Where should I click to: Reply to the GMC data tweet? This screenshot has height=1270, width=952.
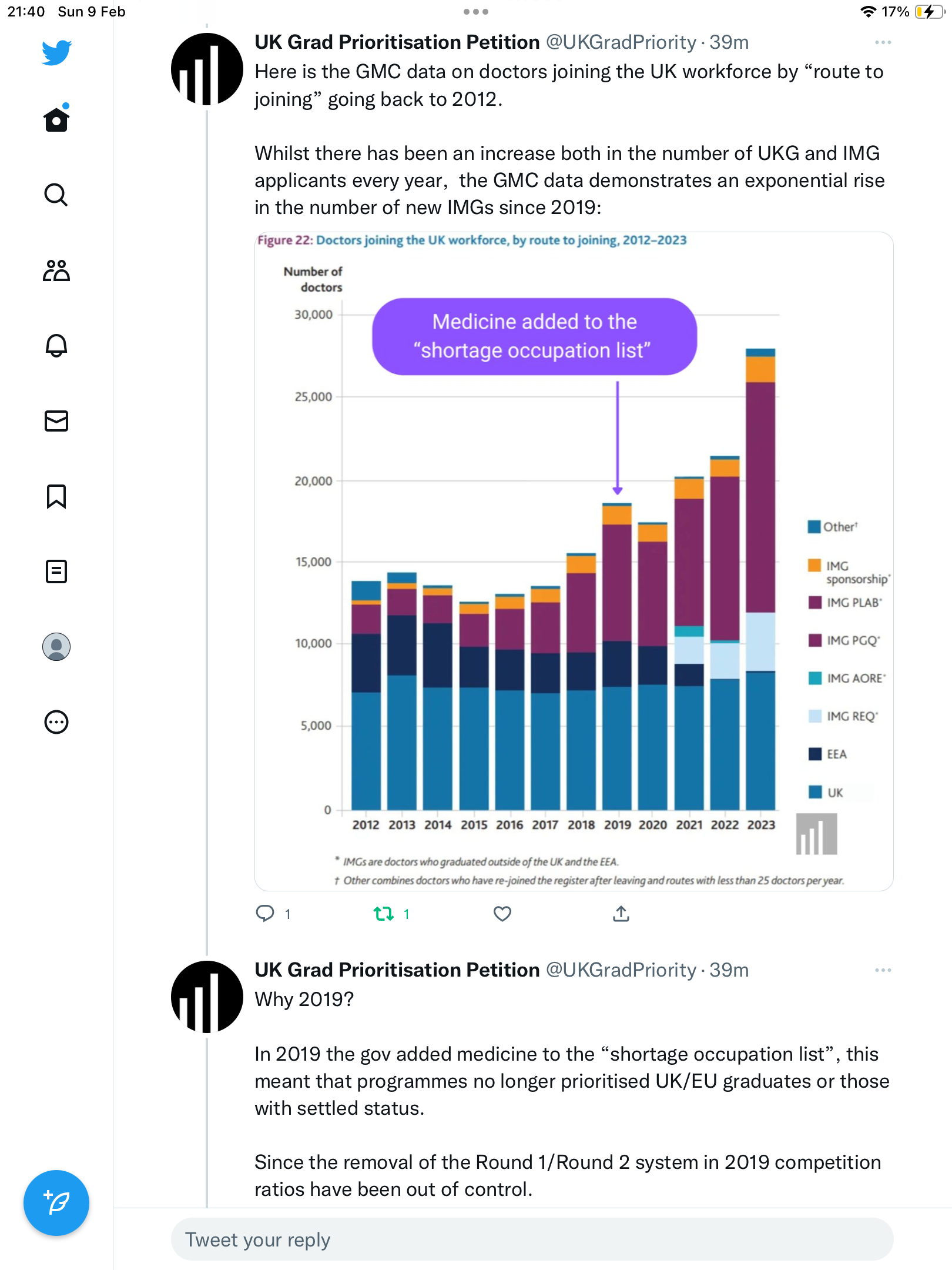273,914
